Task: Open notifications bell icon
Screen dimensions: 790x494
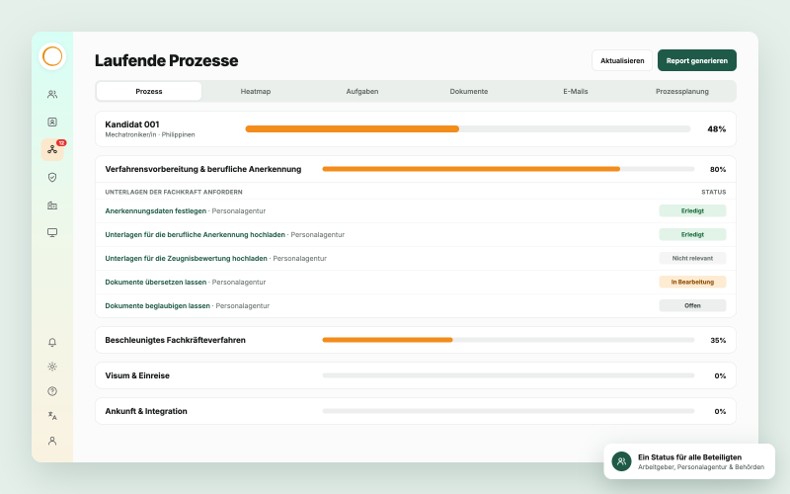Action: pos(52,342)
